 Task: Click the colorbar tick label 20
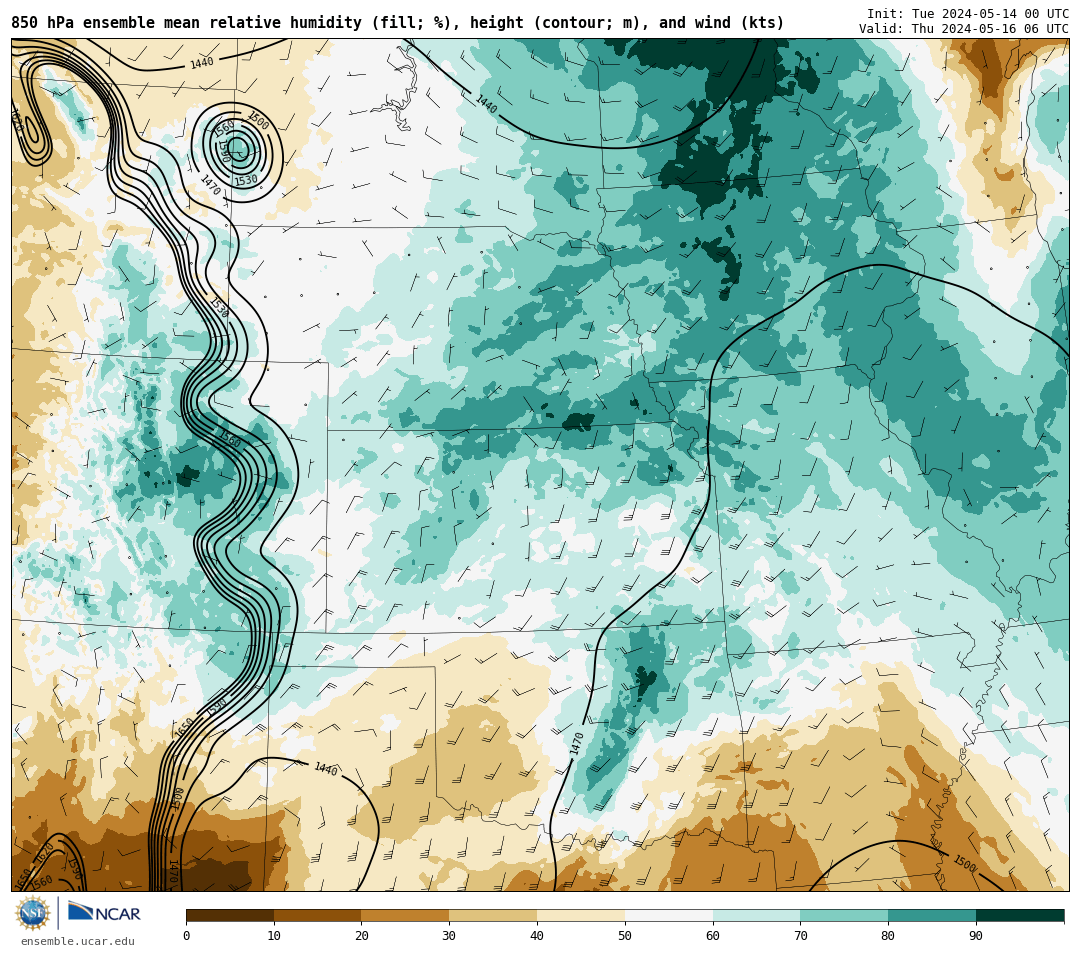click(x=362, y=935)
